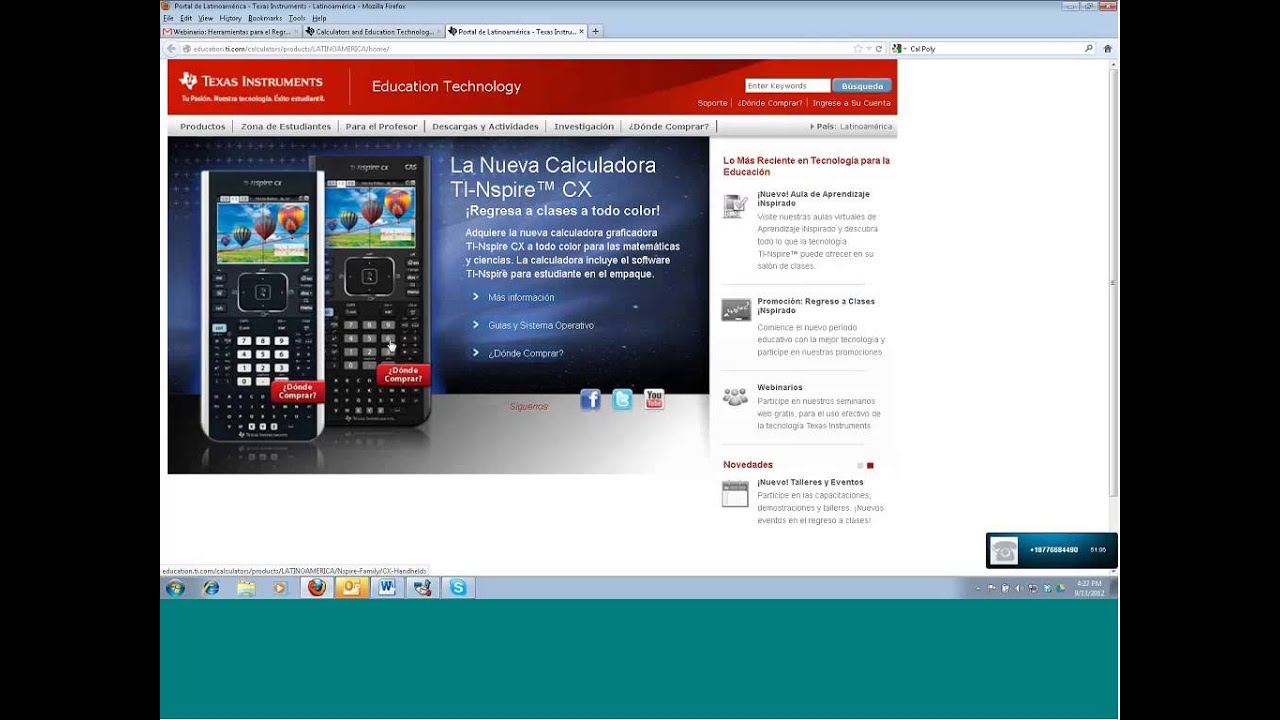Open the Help menu

(319, 18)
